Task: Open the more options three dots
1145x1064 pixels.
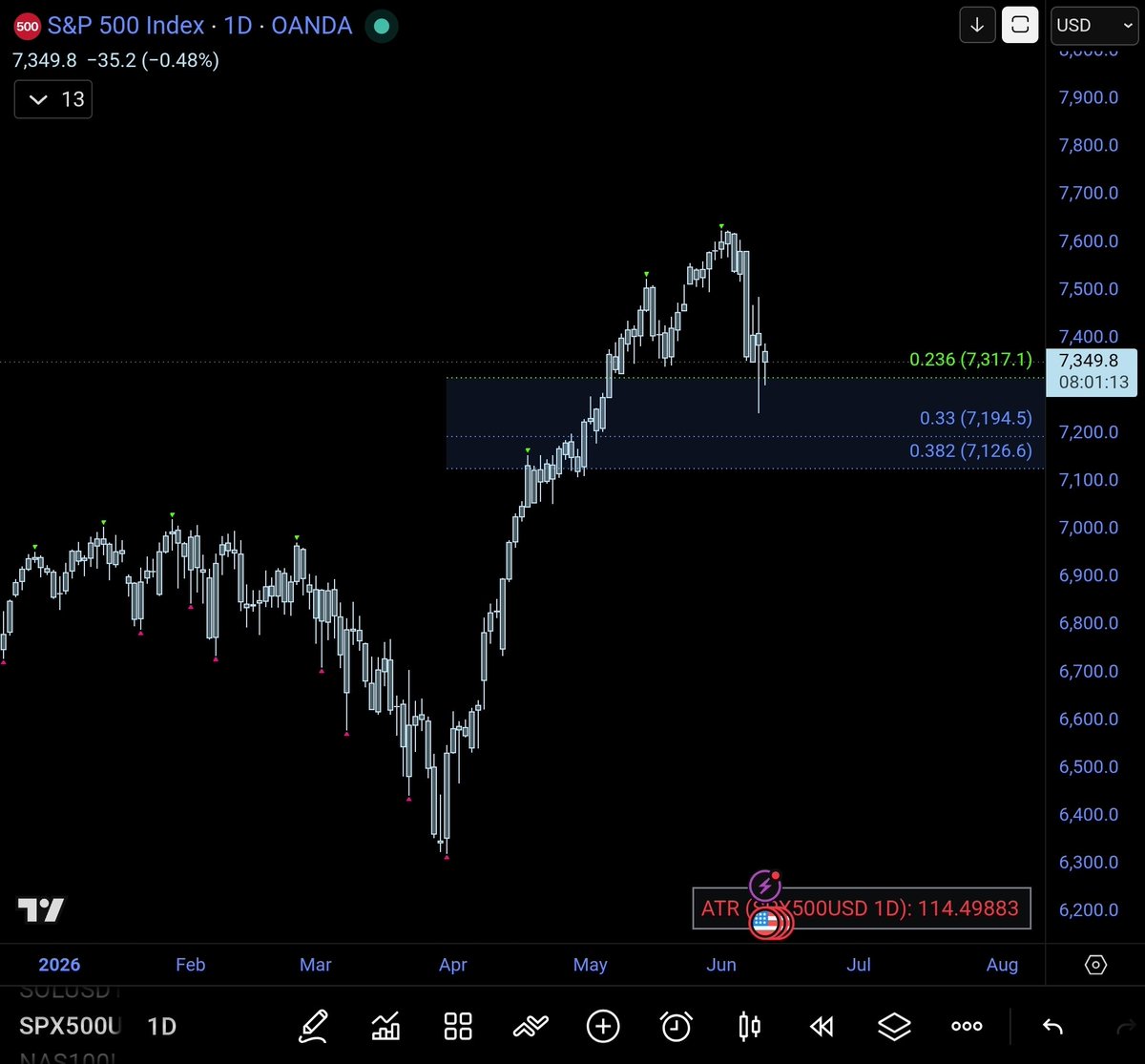Action: 967,1027
